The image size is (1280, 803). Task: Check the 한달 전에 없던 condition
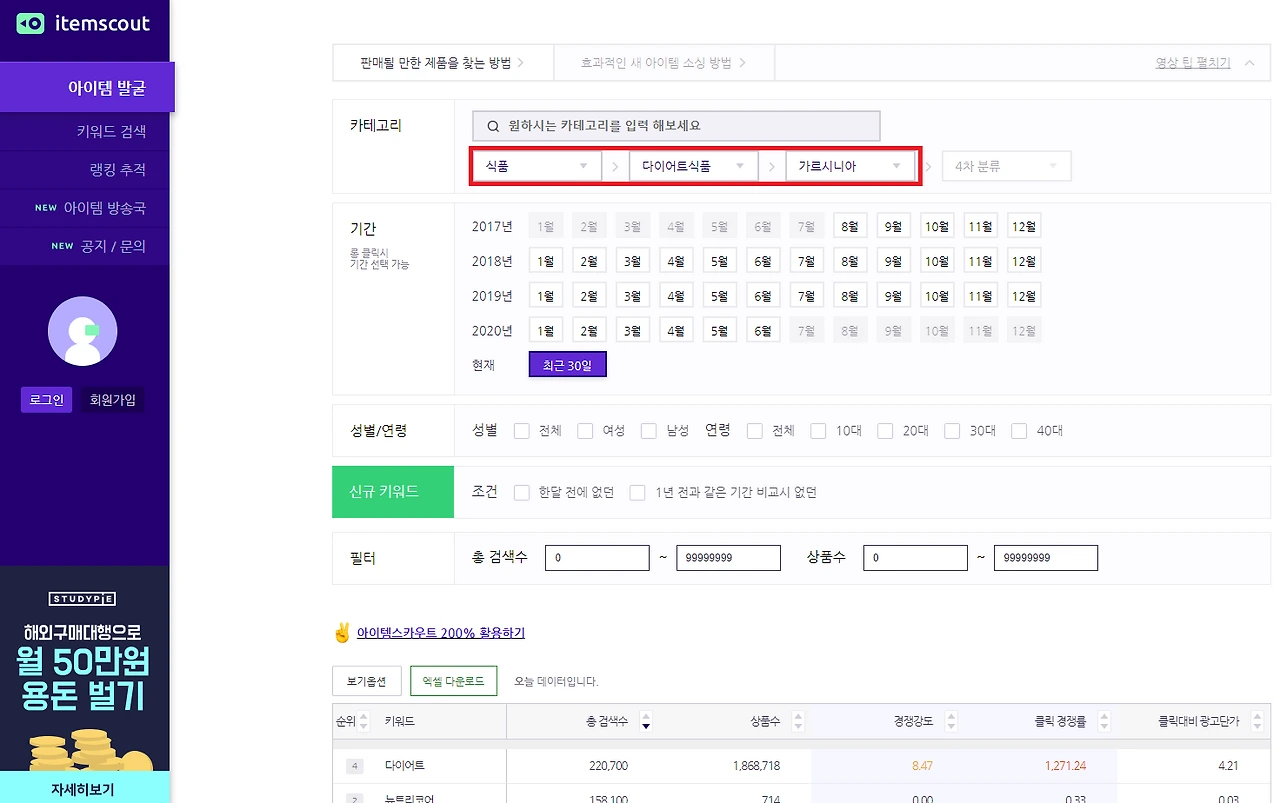(521, 492)
